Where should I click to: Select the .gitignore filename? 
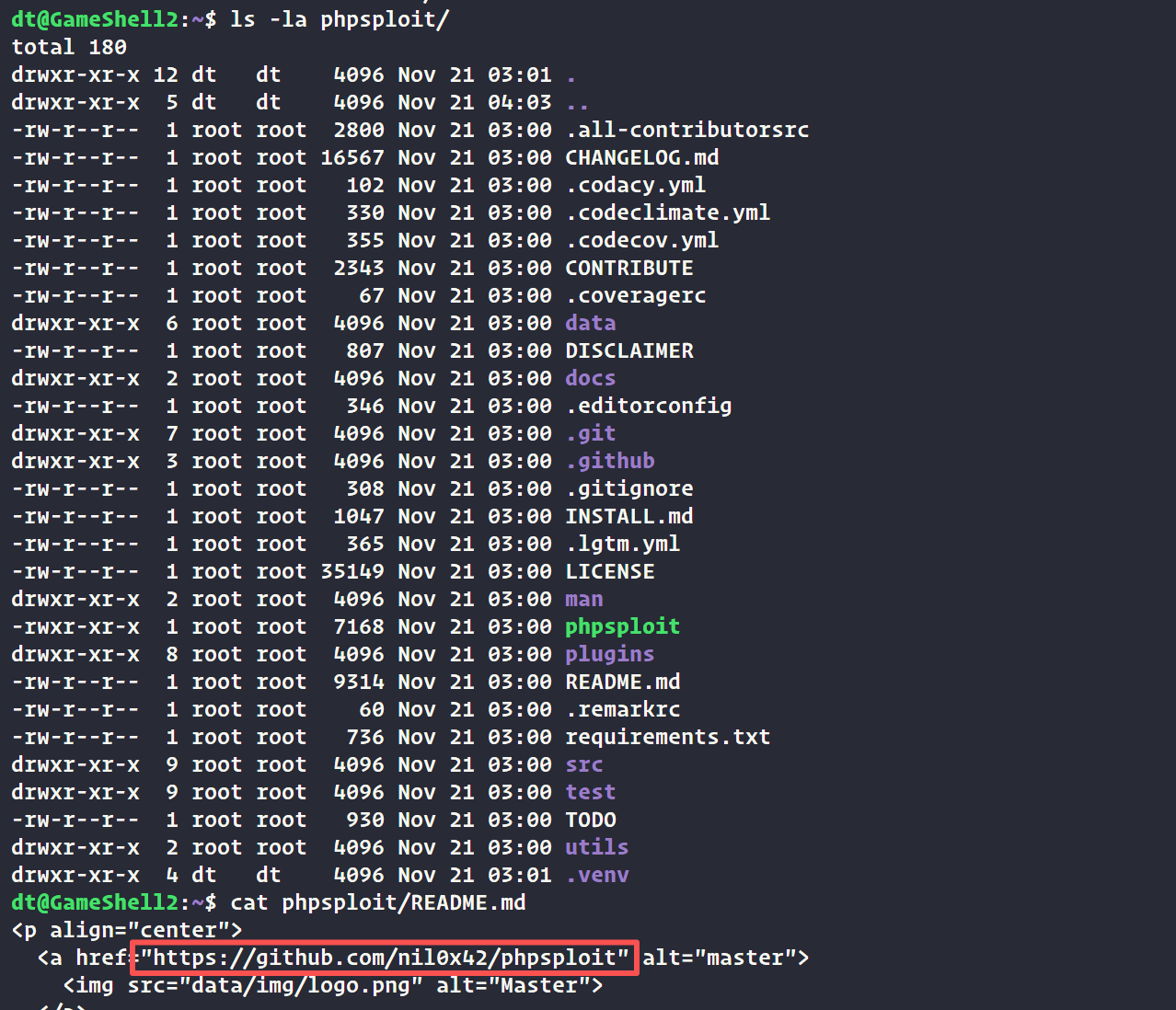pyautogui.click(x=629, y=489)
